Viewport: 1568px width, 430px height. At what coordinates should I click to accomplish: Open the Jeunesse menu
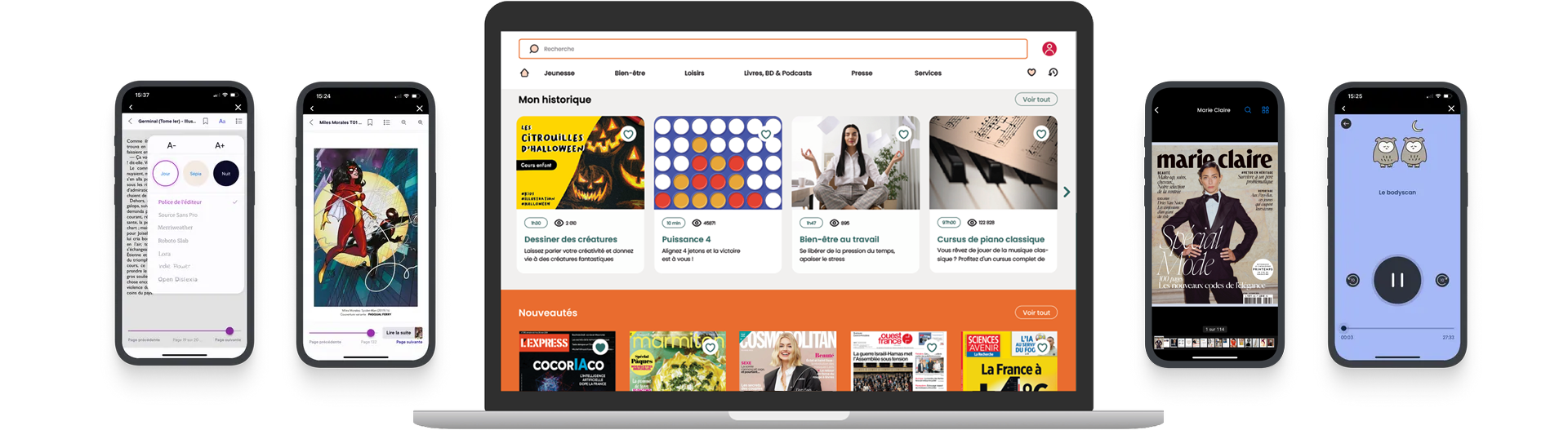click(559, 73)
